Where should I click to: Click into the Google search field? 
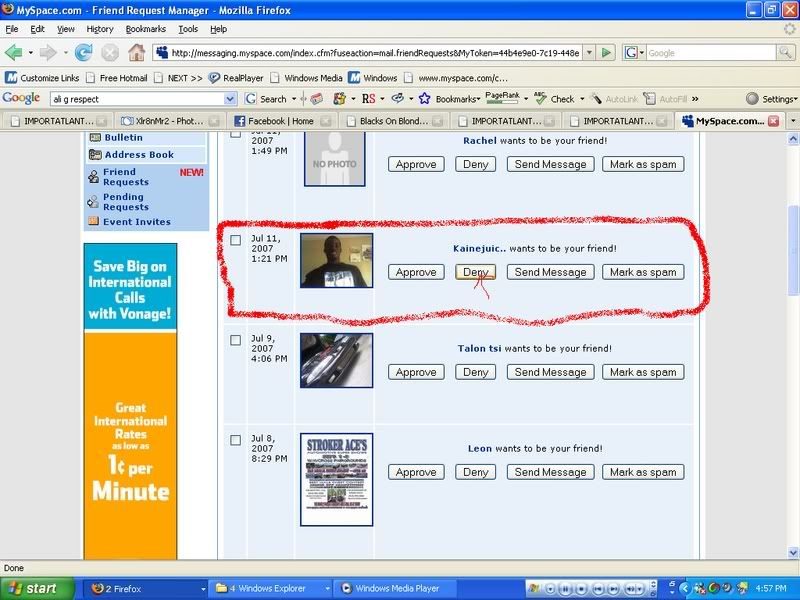point(711,53)
